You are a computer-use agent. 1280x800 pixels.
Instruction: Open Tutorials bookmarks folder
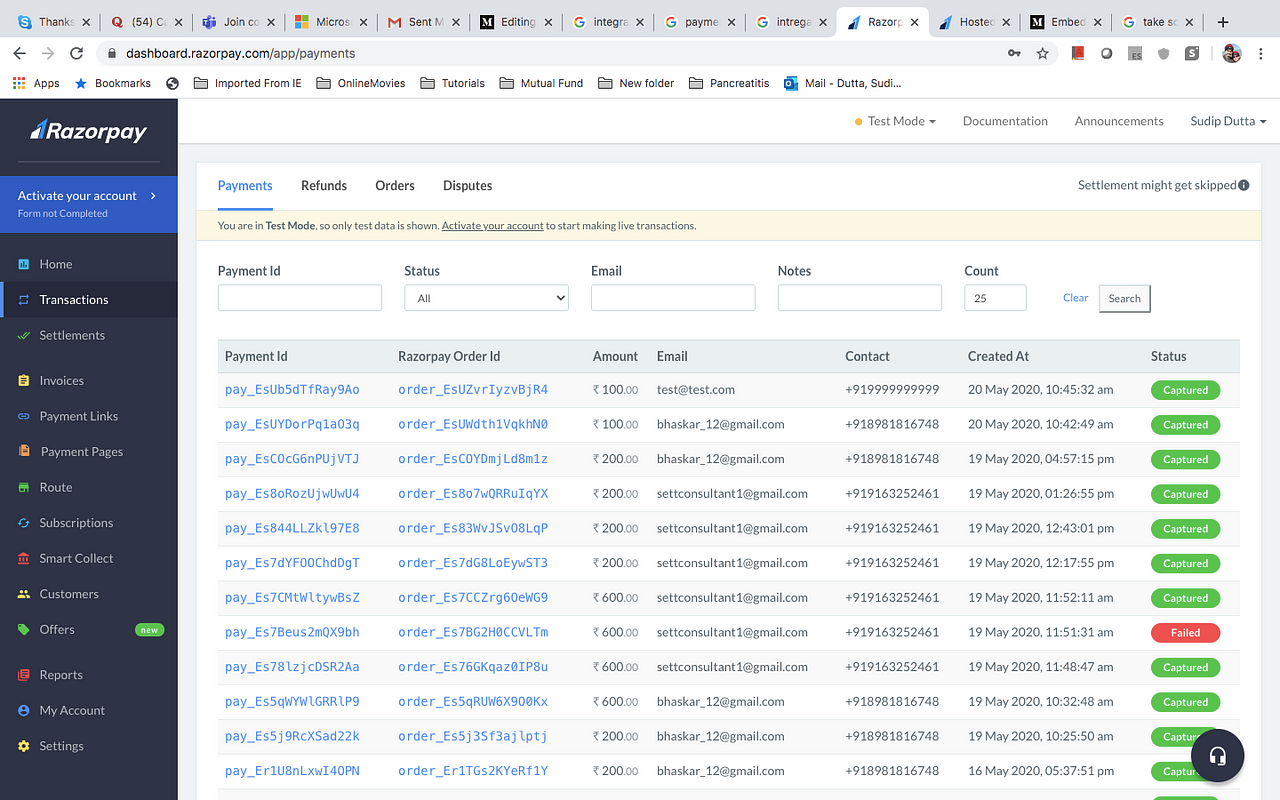(452, 83)
